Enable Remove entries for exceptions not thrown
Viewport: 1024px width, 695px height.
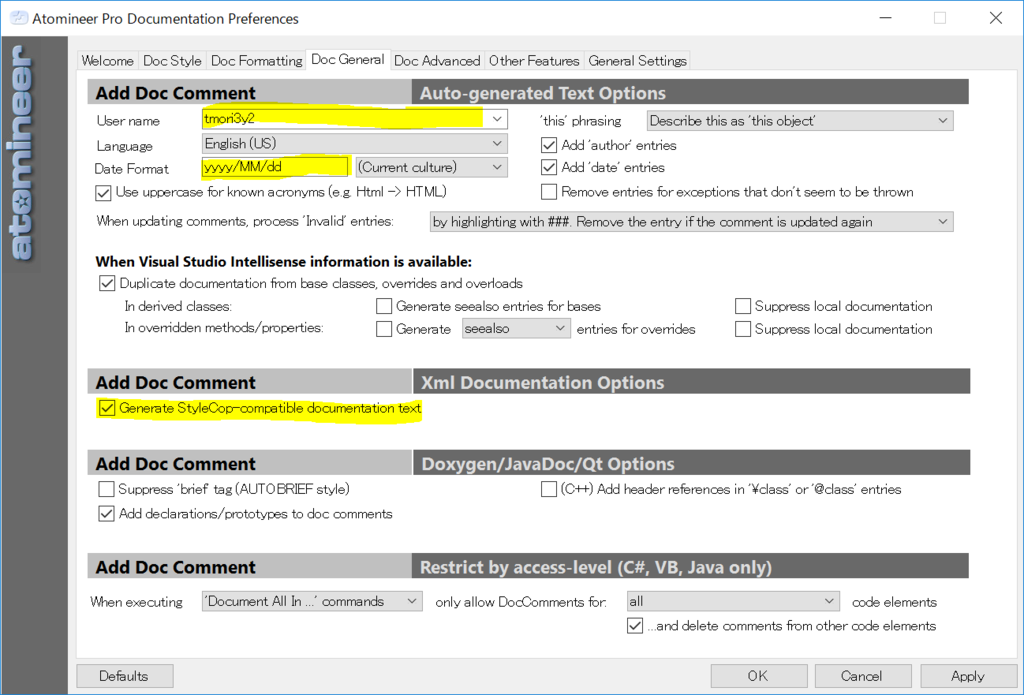(549, 192)
